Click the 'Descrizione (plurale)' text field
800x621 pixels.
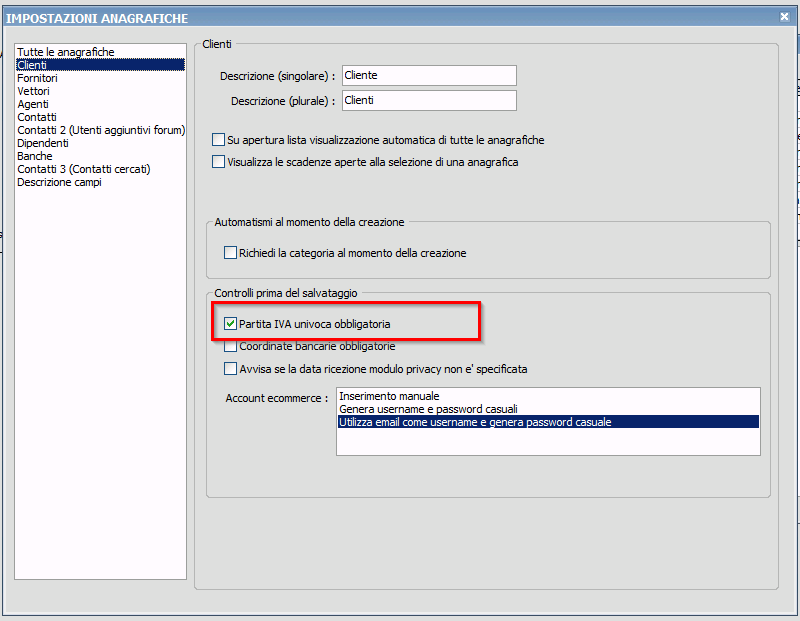[x=429, y=100]
